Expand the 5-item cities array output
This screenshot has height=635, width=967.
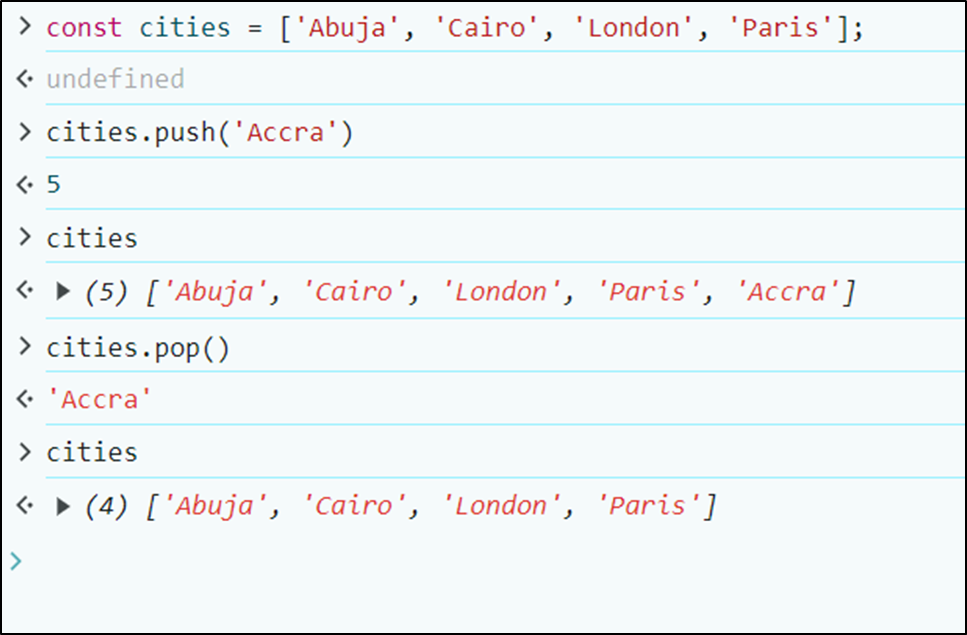[x=63, y=292]
